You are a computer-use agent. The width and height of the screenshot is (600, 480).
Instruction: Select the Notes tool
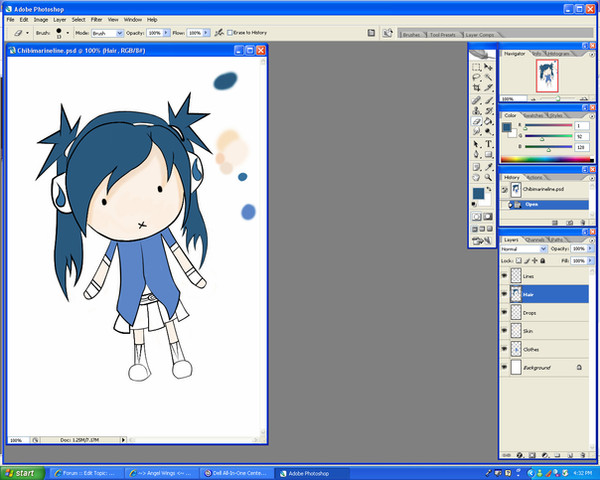[476, 167]
